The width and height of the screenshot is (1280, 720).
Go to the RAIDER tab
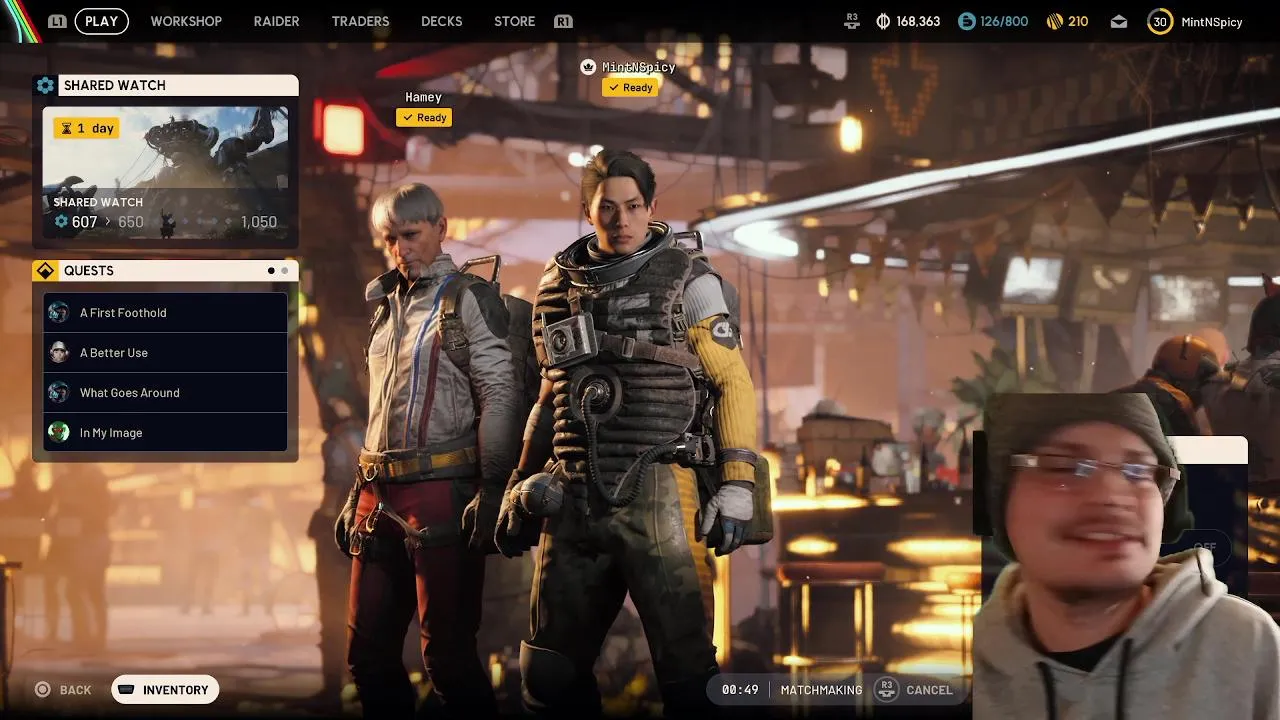coord(276,21)
